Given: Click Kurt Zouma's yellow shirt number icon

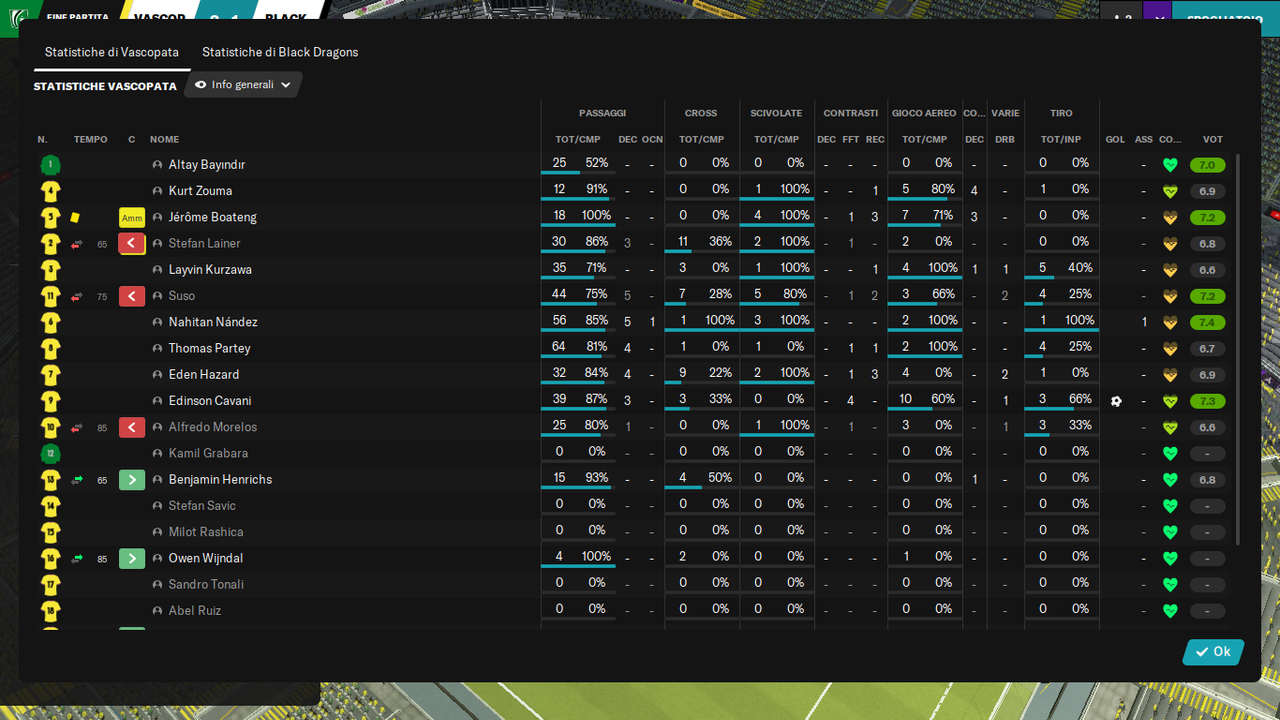Looking at the screenshot, I should [50, 191].
